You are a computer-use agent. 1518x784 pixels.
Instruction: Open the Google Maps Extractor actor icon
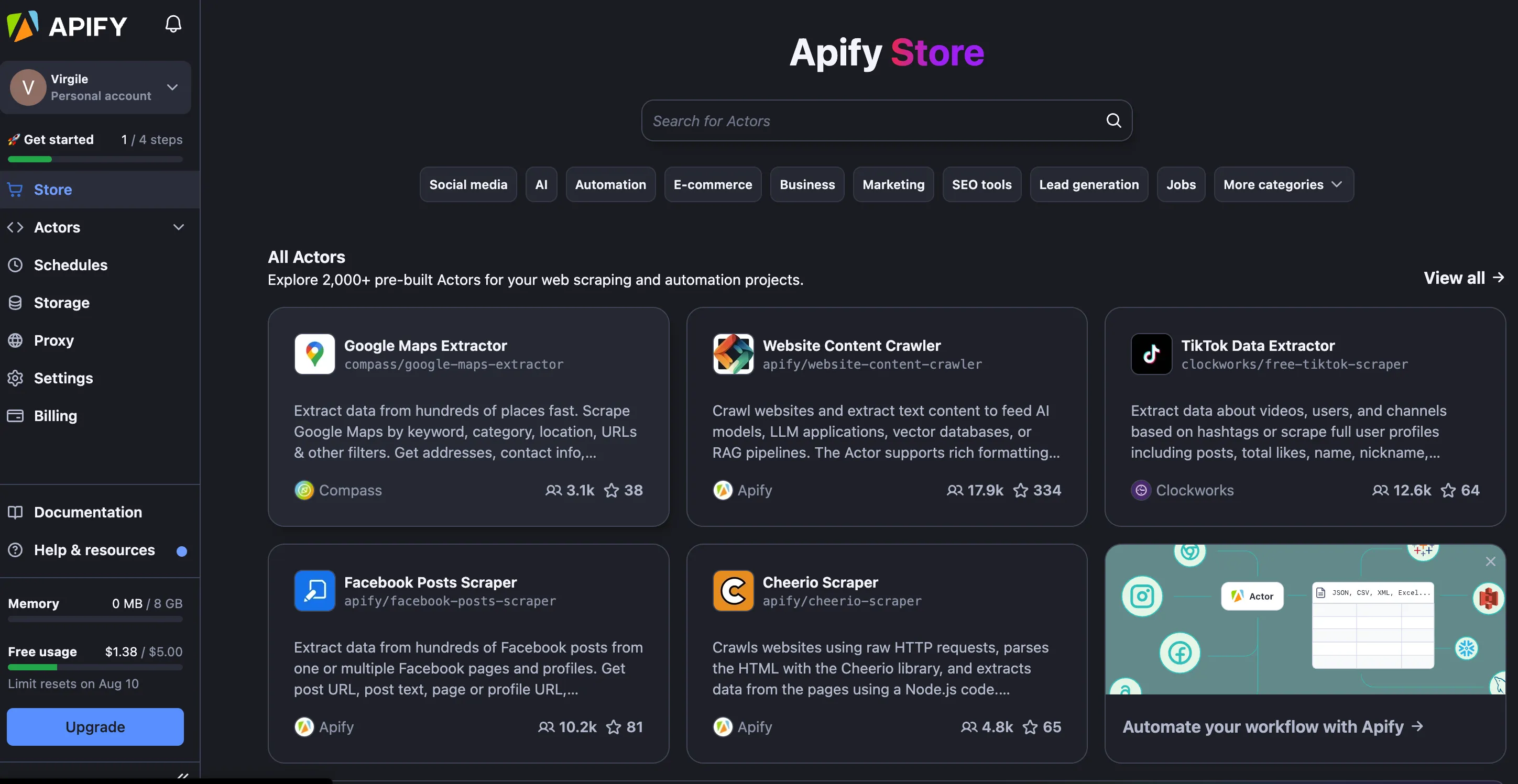(315, 354)
